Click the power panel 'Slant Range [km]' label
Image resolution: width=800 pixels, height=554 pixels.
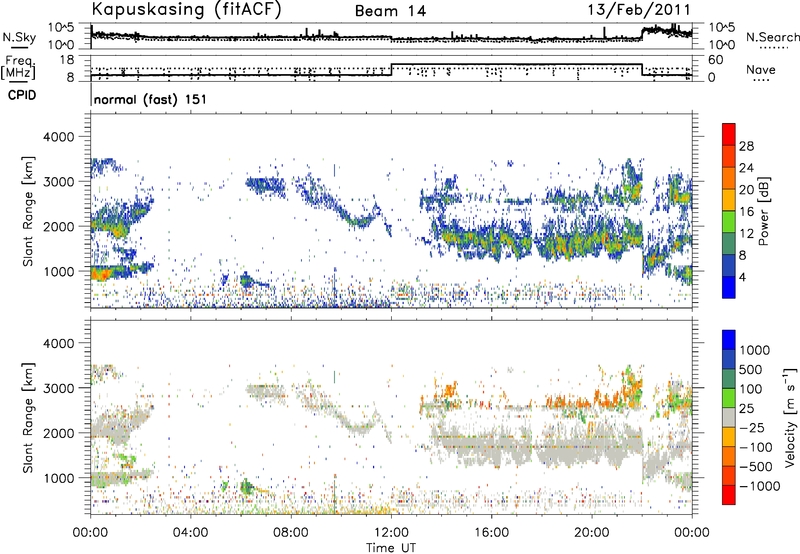[x=29, y=211]
